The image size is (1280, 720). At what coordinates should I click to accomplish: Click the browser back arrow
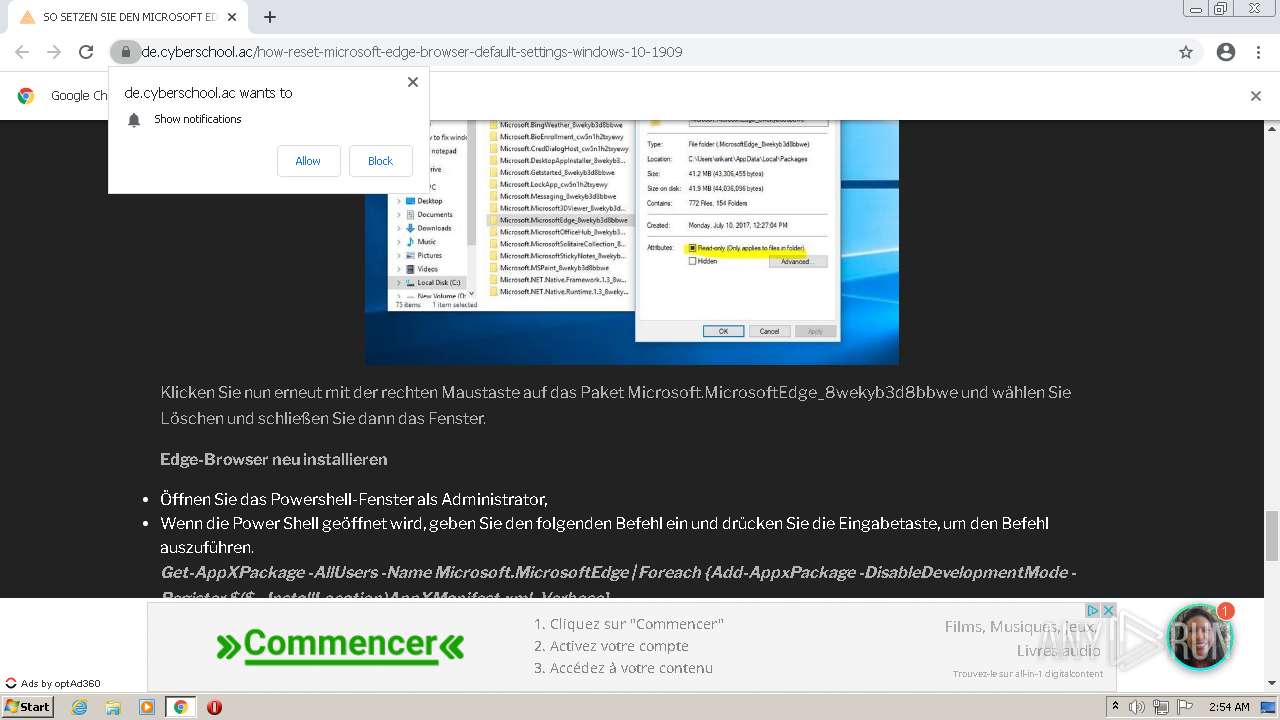click(x=22, y=52)
